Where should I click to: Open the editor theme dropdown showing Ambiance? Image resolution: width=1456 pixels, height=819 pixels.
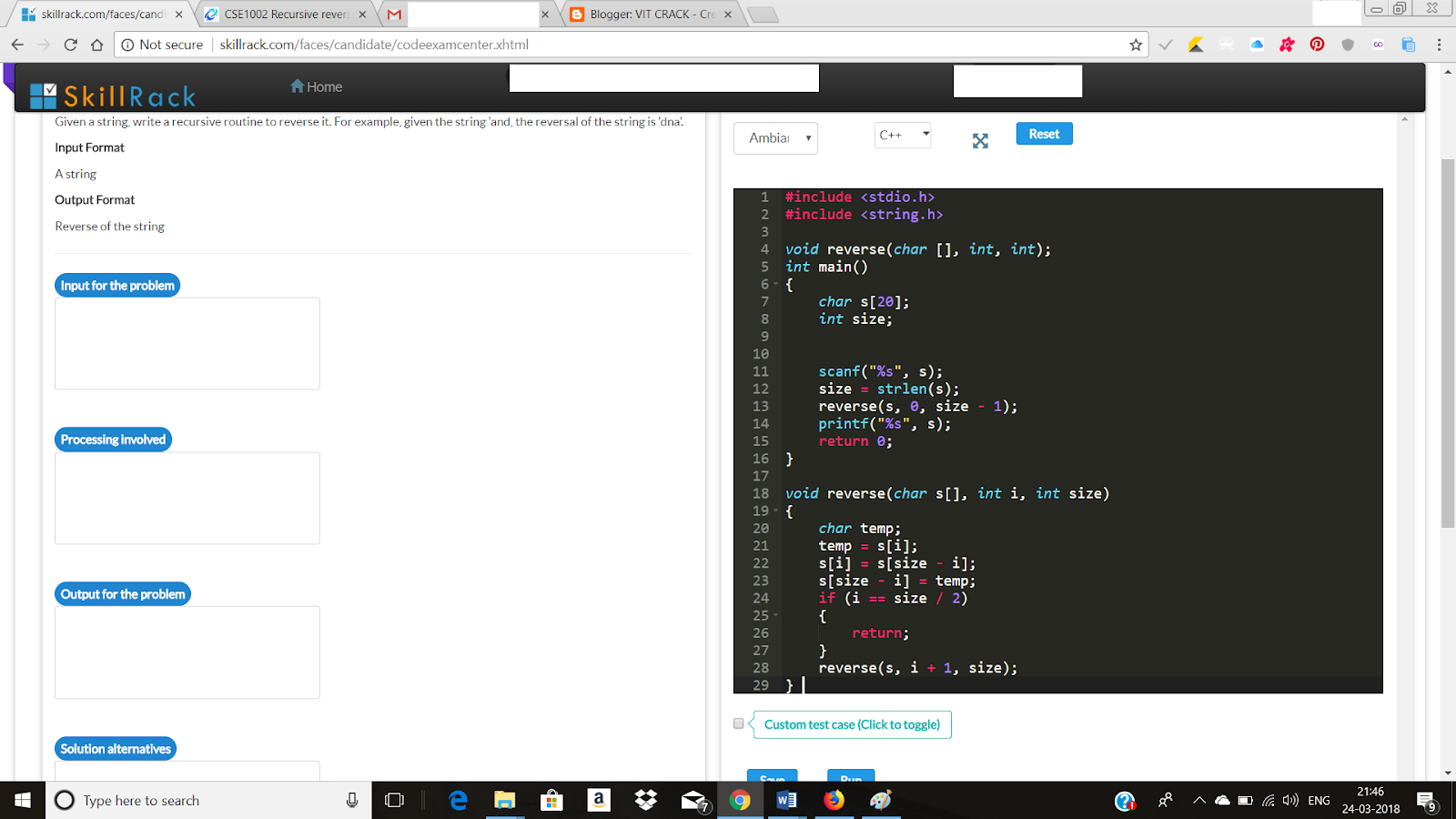click(x=775, y=137)
